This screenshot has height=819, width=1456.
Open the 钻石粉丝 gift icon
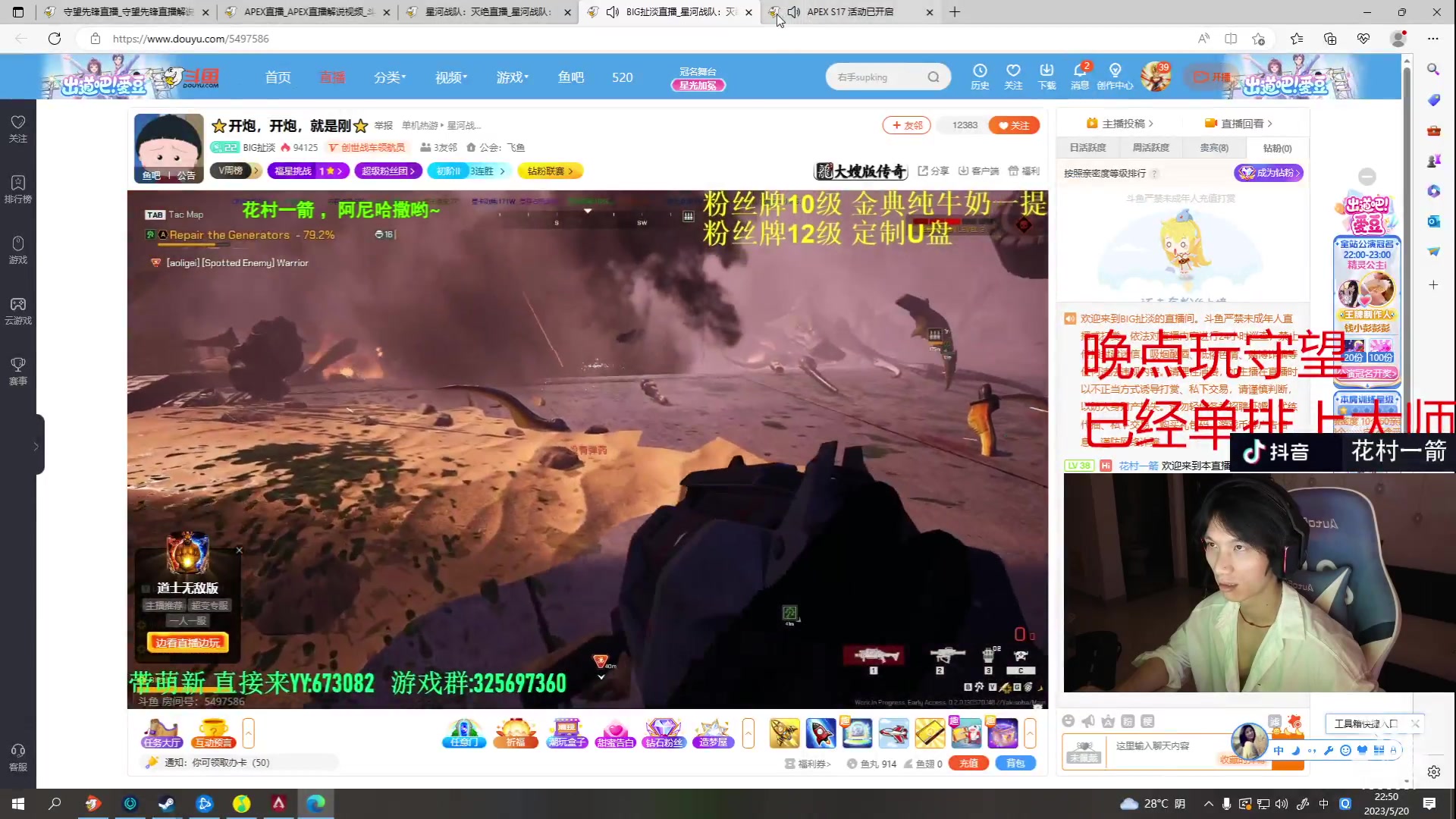664,733
